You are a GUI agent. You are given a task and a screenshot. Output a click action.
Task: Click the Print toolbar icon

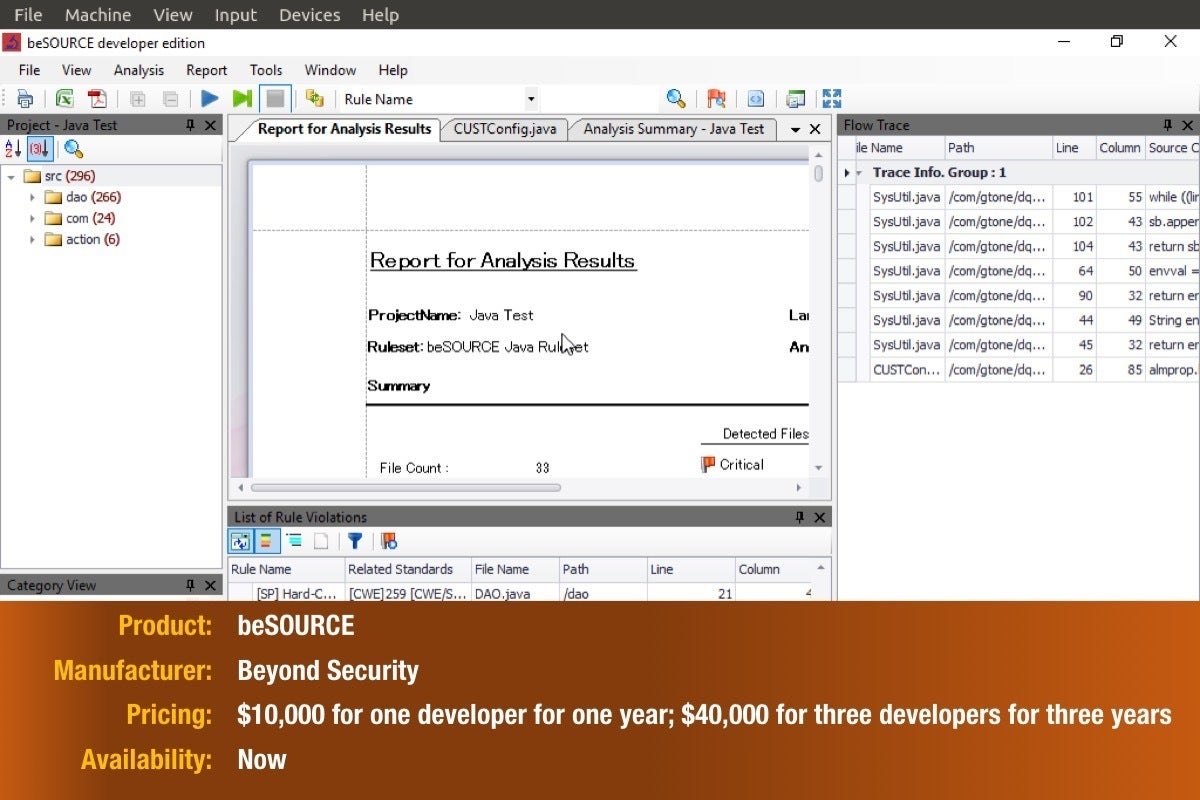click(26, 99)
